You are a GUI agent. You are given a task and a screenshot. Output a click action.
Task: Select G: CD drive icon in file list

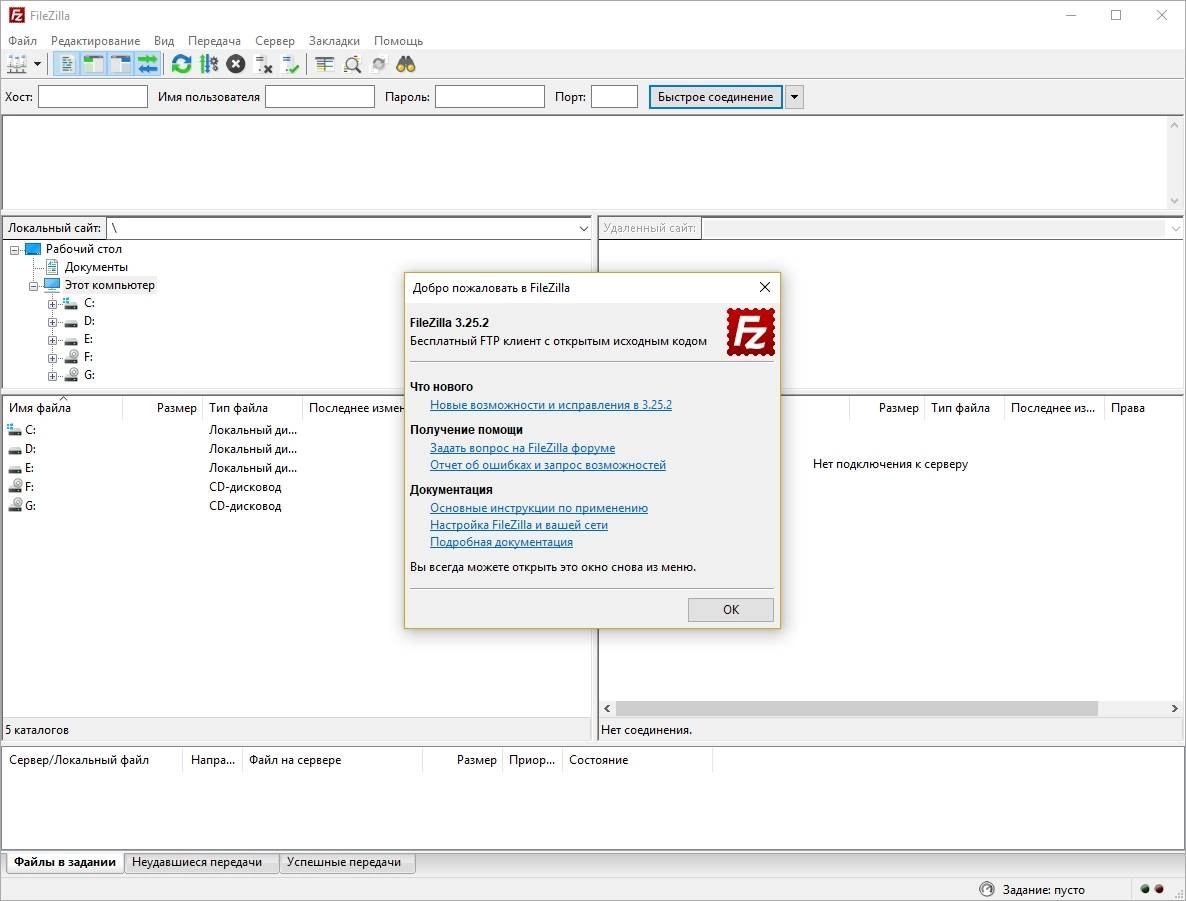click(x=14, y=505)
